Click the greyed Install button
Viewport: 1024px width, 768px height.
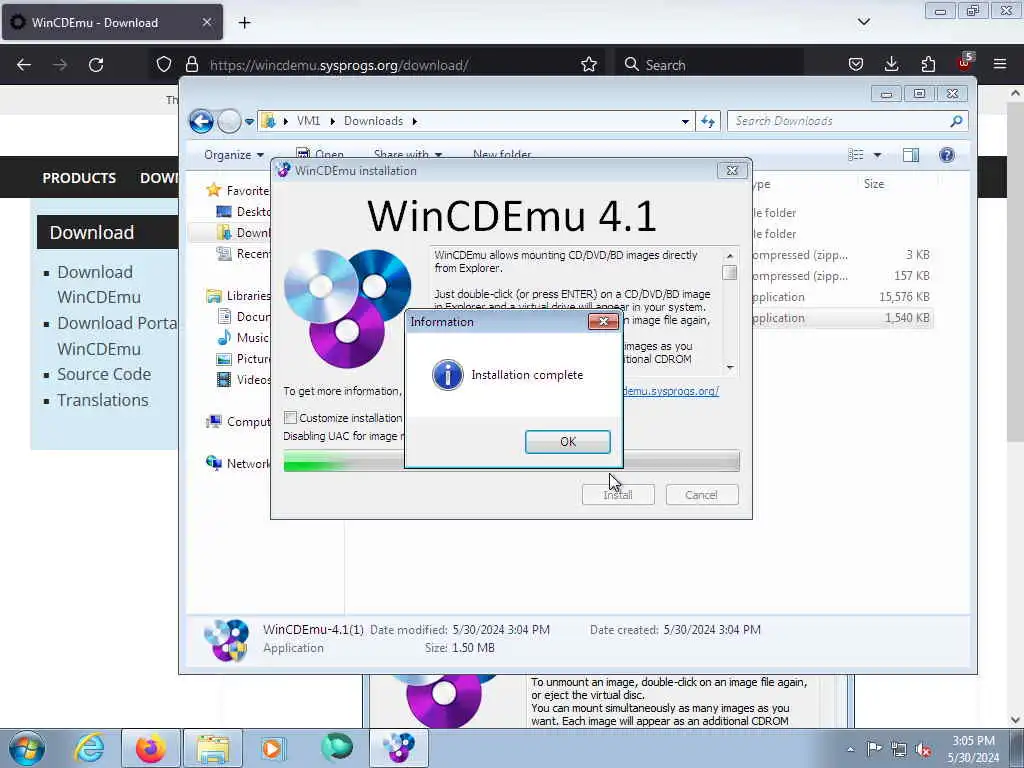click(618, 494)
